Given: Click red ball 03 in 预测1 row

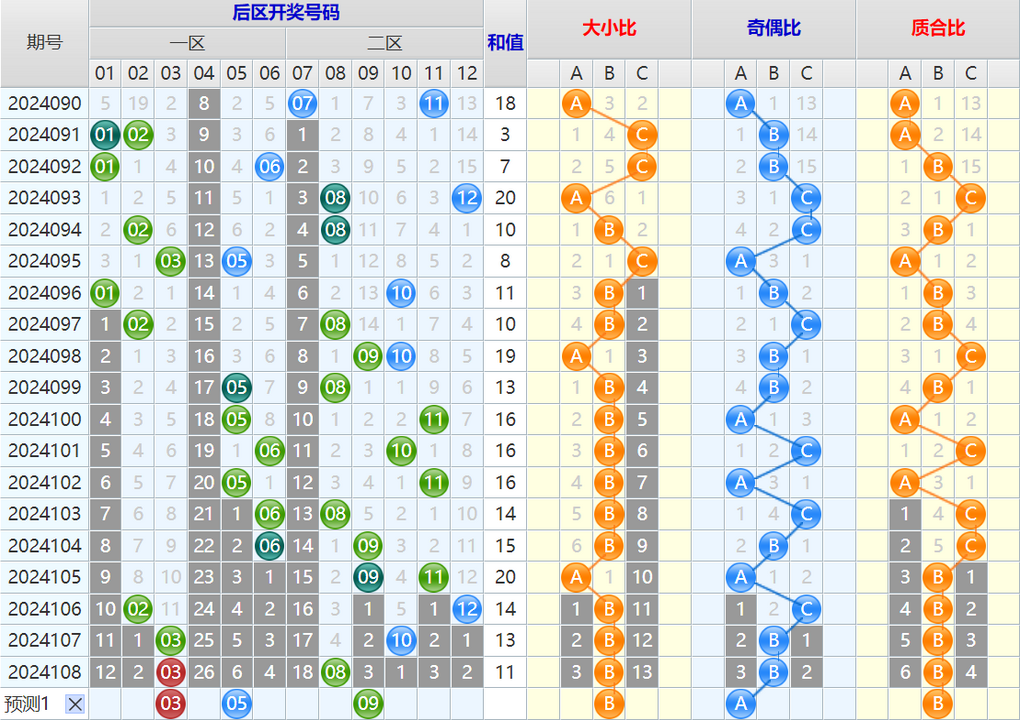Looking at the screenshot, I should pos(171,704).
